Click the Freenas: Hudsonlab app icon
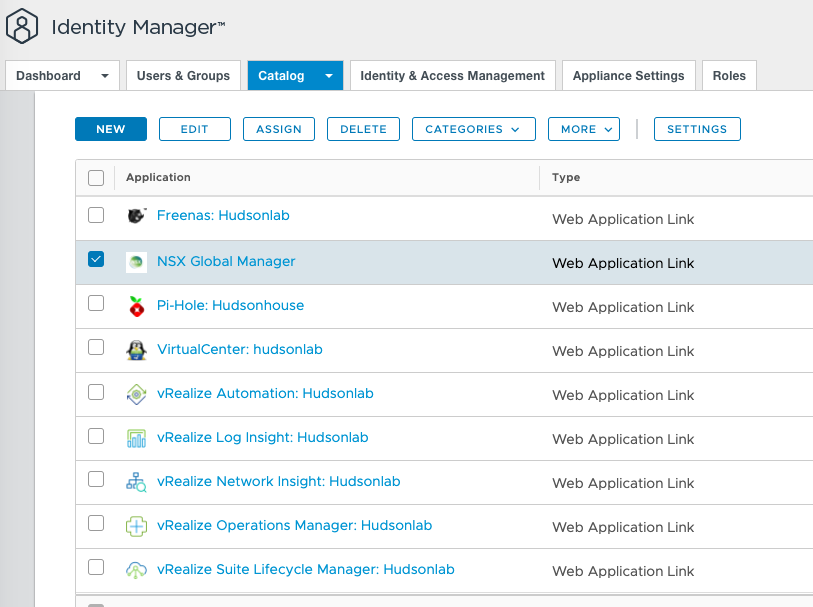 pos(136,215)
